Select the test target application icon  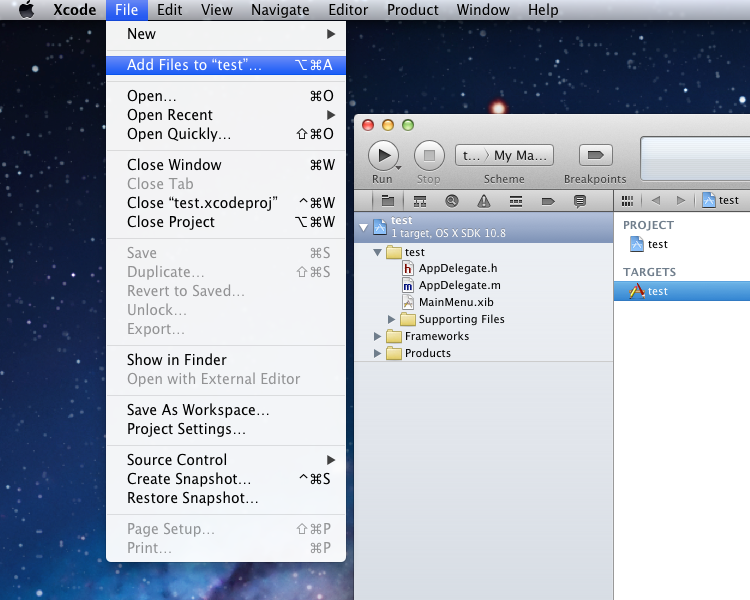[x=637, y=291]
